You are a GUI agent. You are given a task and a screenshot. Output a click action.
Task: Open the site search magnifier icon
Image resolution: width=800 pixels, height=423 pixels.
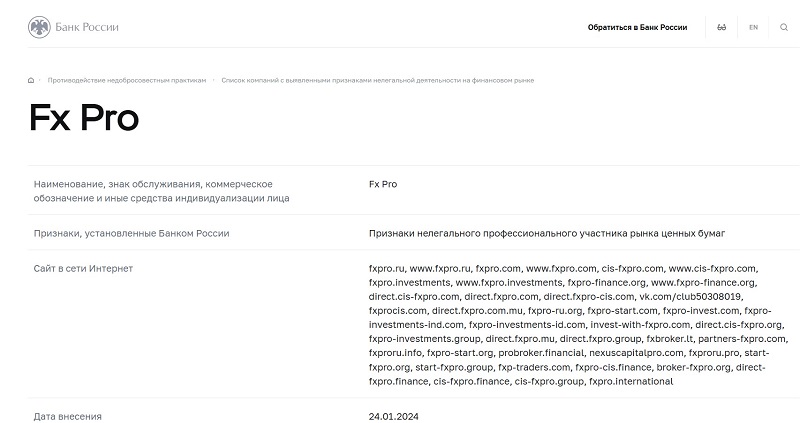784,27
